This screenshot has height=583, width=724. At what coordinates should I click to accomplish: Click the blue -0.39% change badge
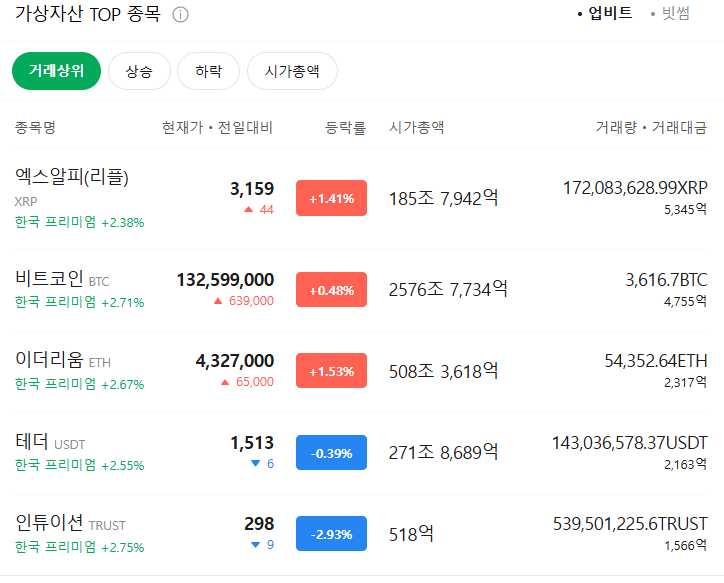coord(331,453)
